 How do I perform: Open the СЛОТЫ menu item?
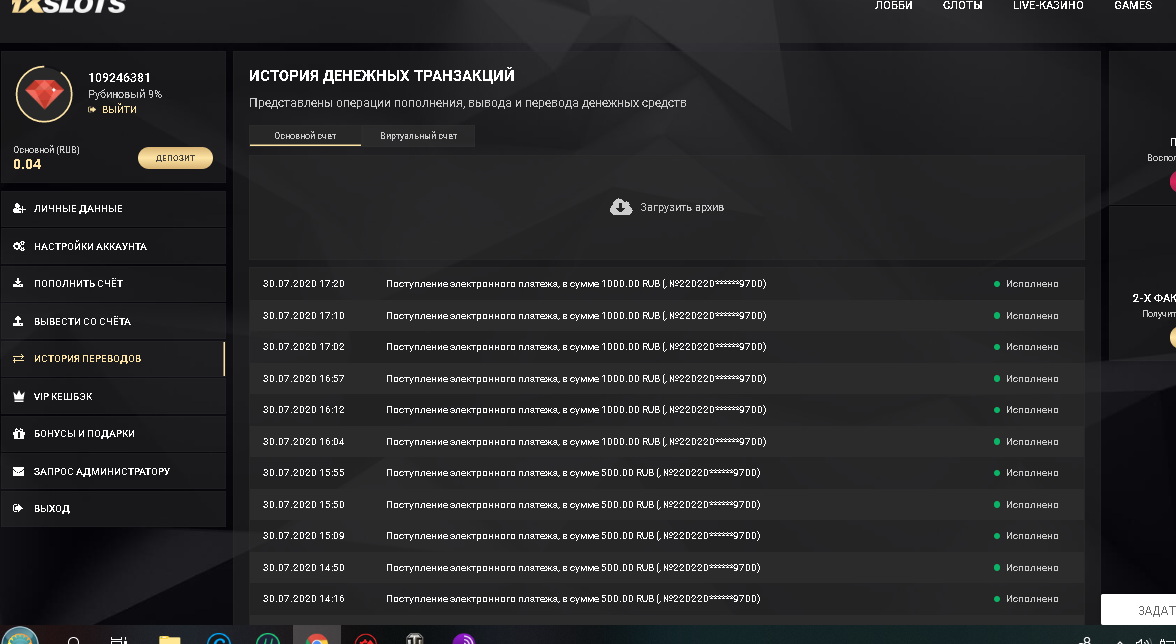(x=962, y=6)
